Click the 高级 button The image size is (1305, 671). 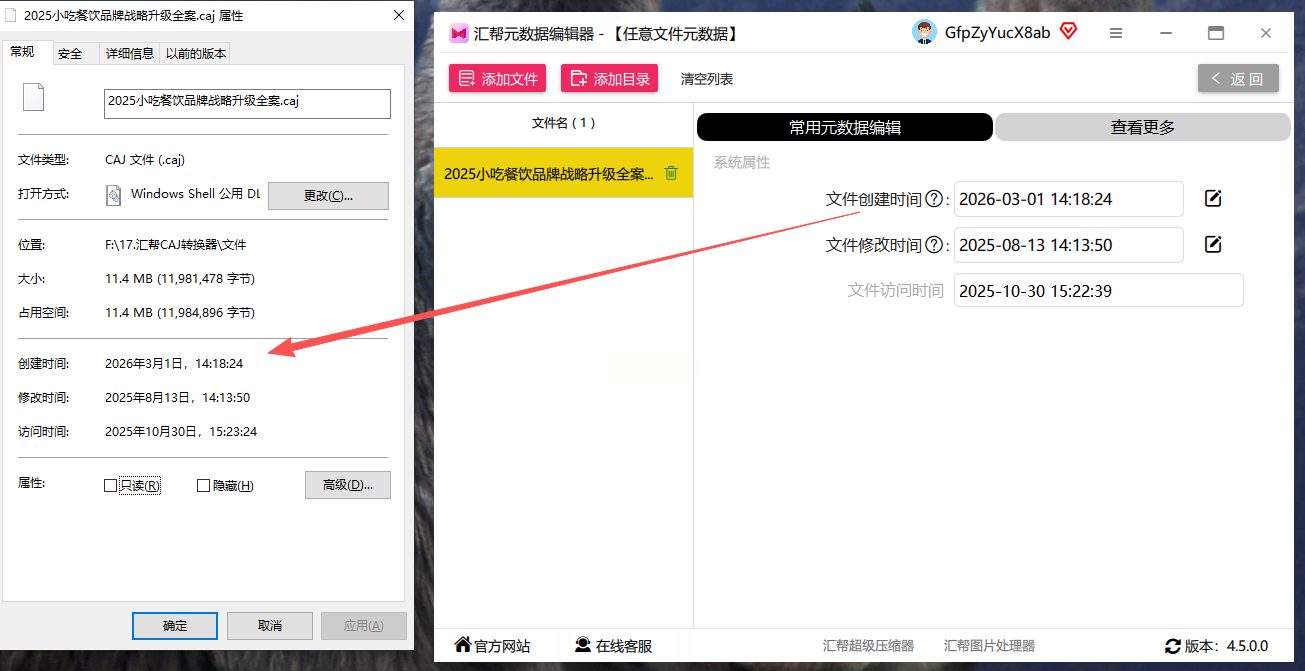[x=348, y=485]
